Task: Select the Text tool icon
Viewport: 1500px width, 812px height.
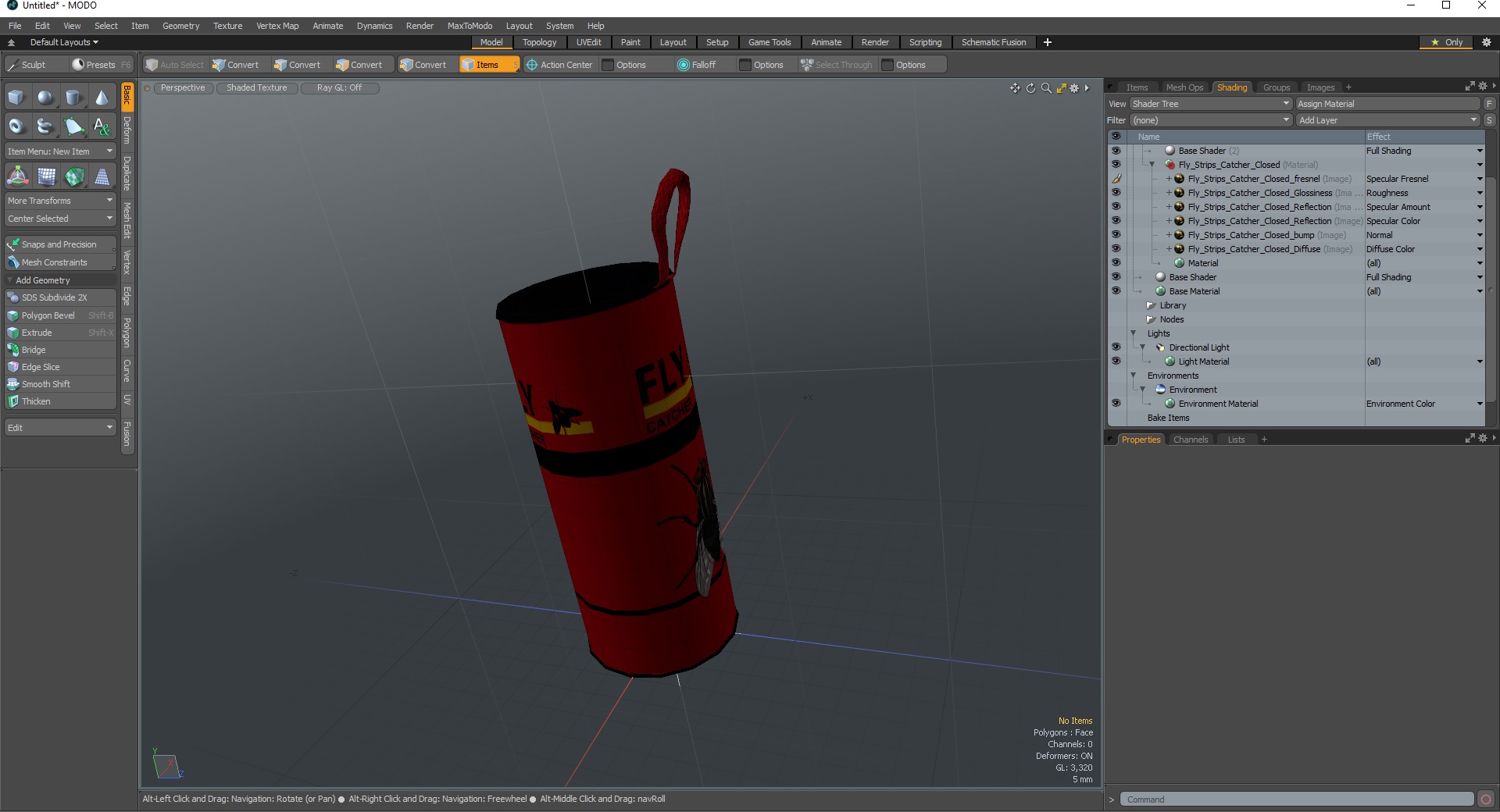Action: pos(102,126)
